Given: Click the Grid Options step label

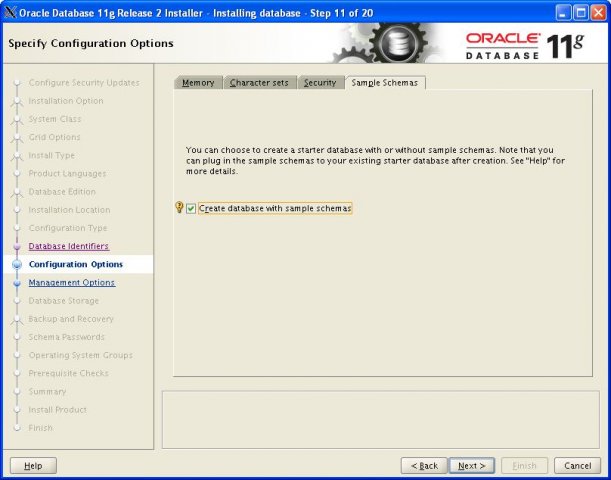Looking at the screenshot, I should [54, 137].
